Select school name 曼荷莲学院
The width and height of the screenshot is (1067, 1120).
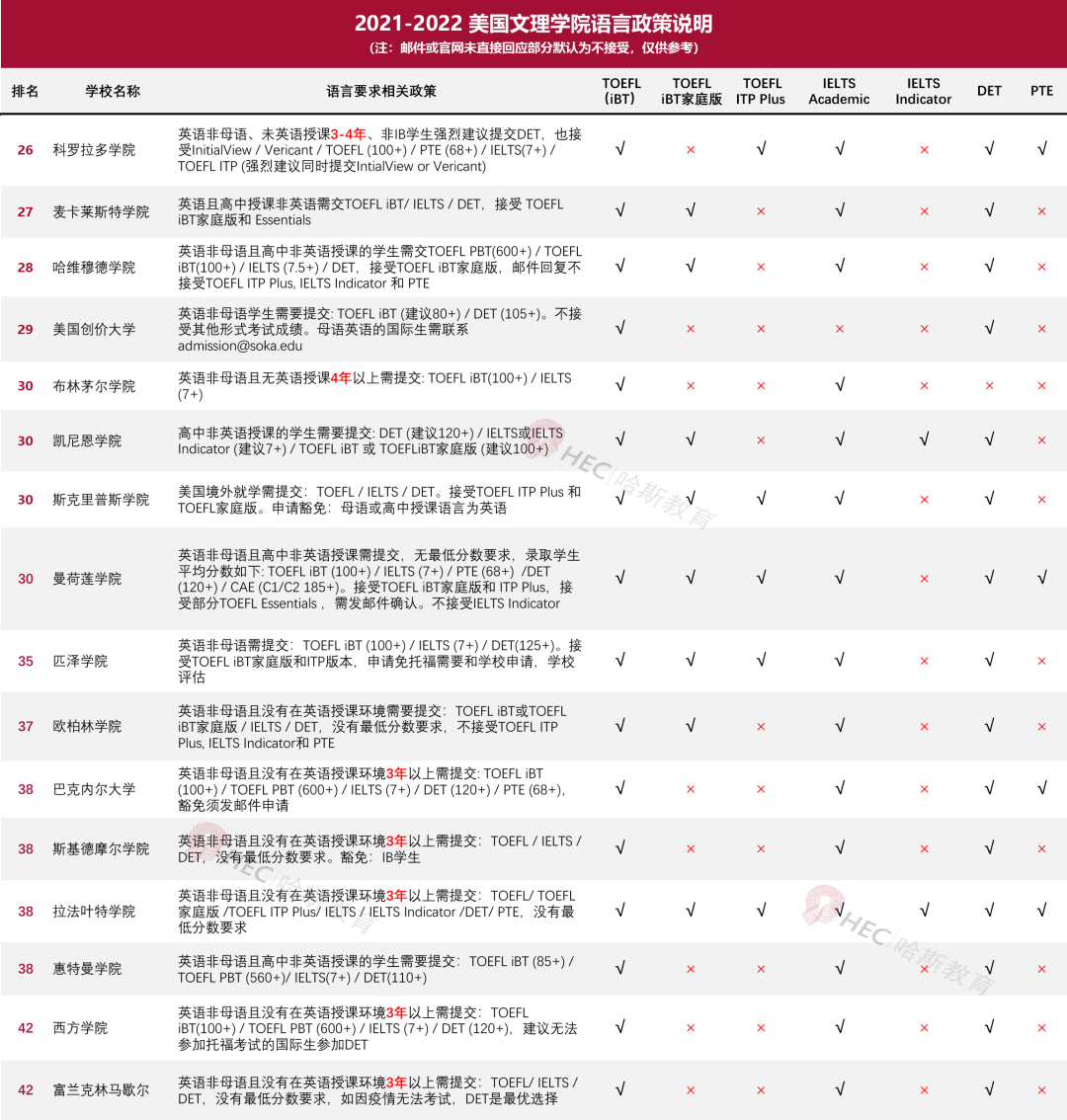point(87,579)
